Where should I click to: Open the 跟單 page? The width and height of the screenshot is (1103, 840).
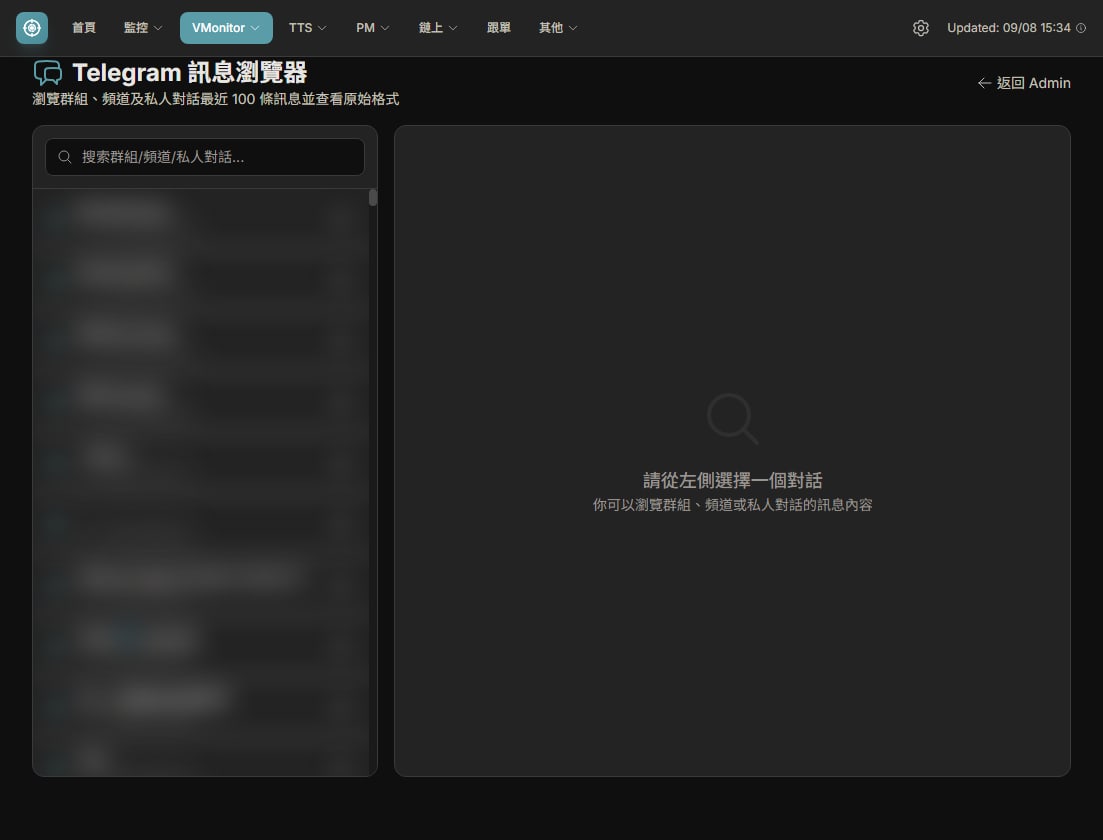click(x=499, y=28)
